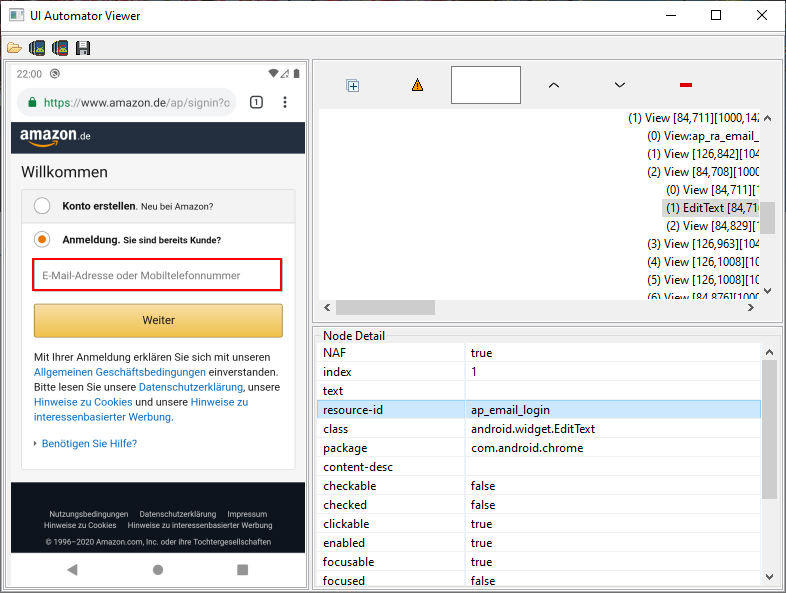Go to the previous search result with the up chevron
The width and height of the screenshot is (786, 593).
554,85
